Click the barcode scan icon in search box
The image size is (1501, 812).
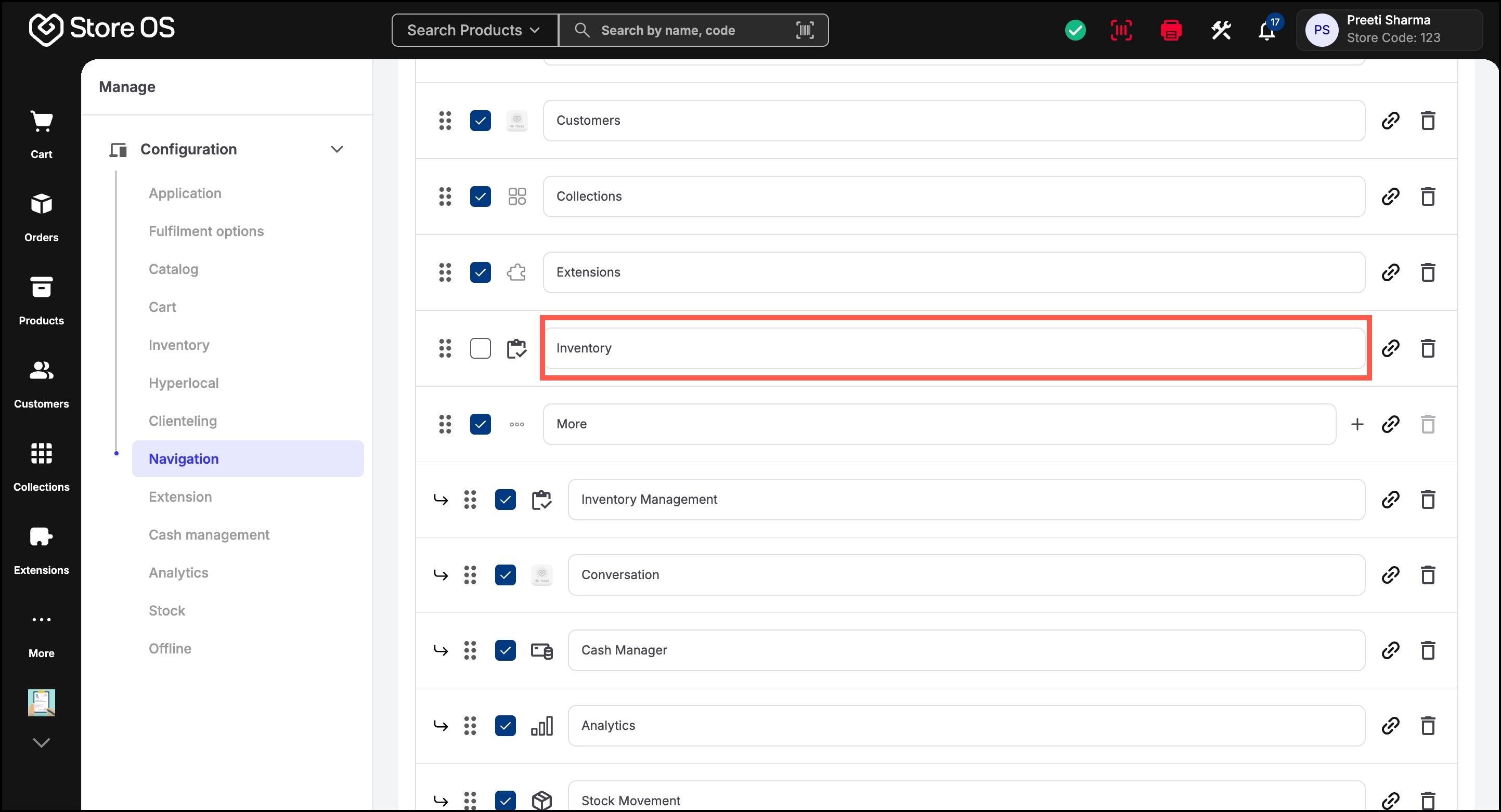click(x=805, y=30)
